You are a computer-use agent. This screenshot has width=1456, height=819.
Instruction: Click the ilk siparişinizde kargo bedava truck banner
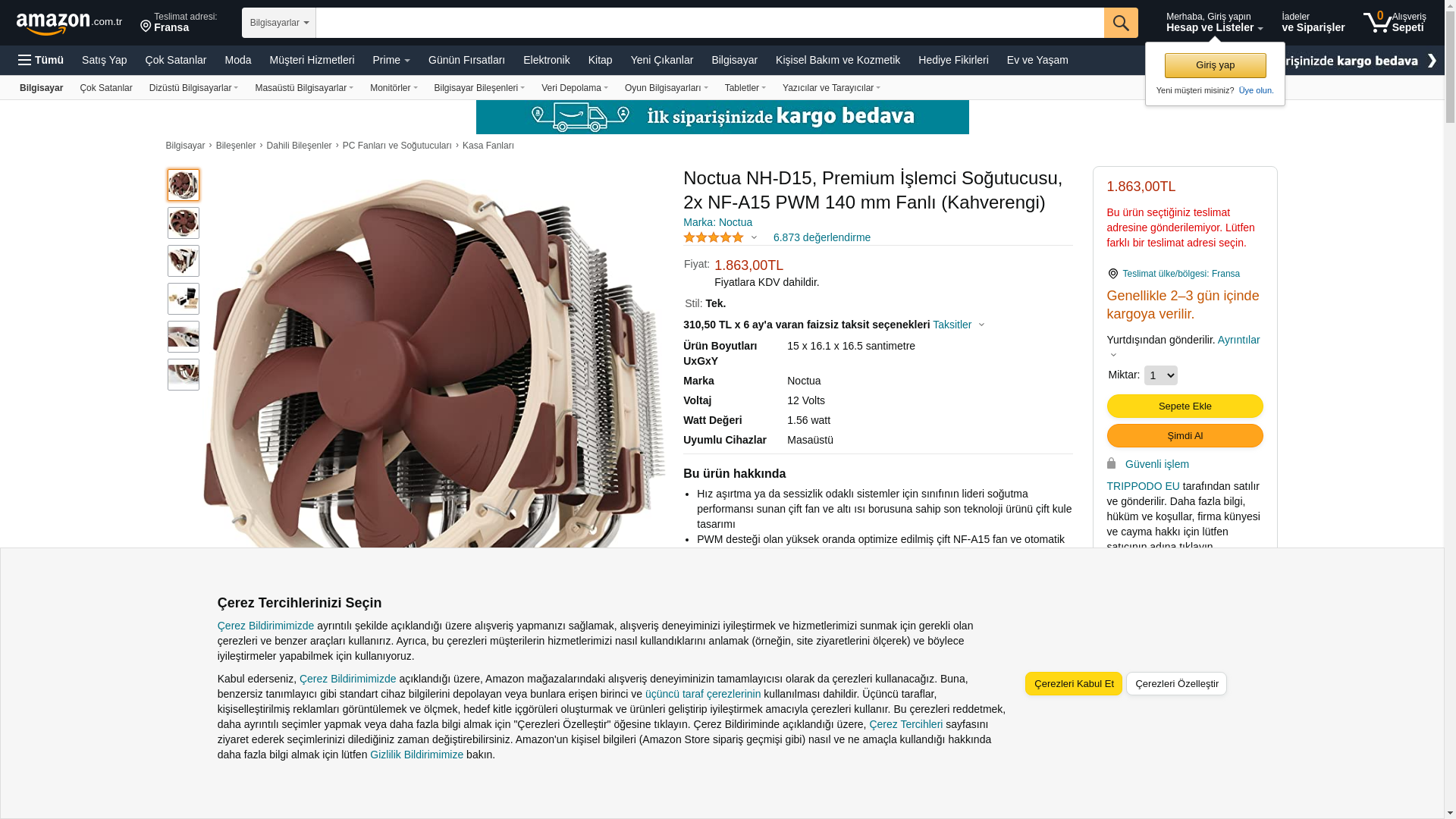(x=722, y=117)
